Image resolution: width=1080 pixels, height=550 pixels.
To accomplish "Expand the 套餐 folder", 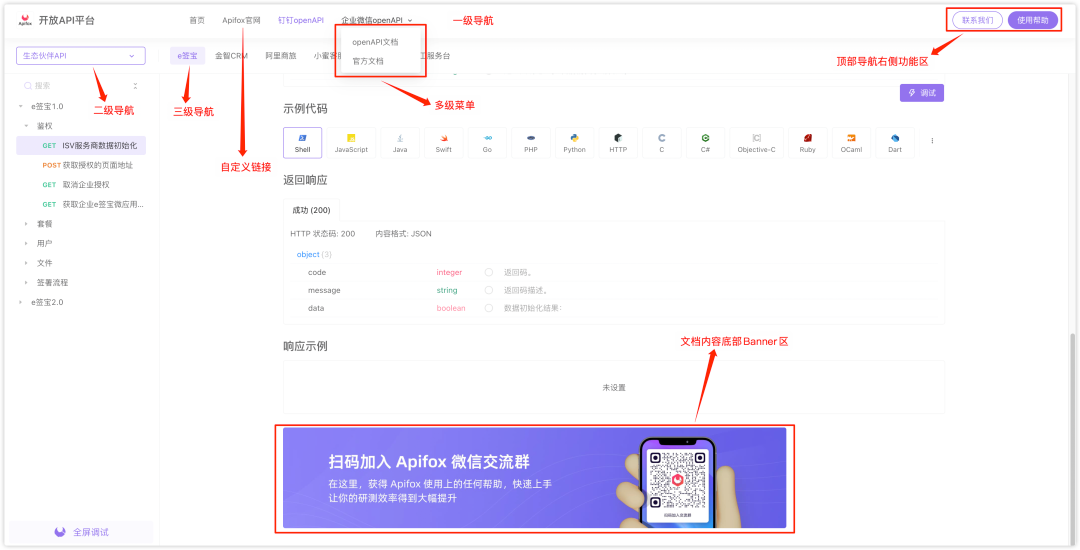I will (x=26, y=224).
